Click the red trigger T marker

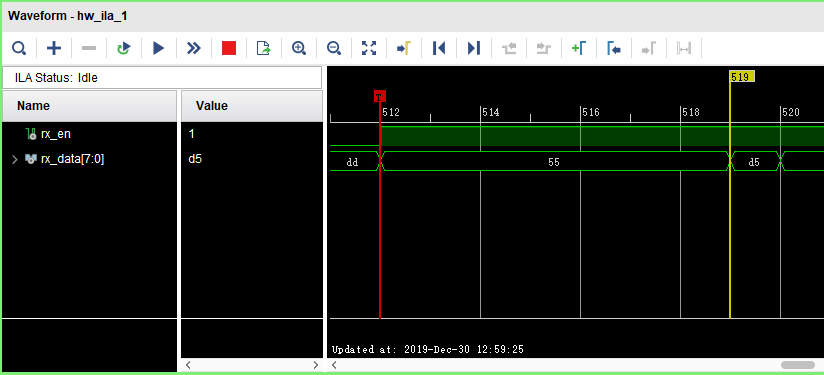point(380,96)
